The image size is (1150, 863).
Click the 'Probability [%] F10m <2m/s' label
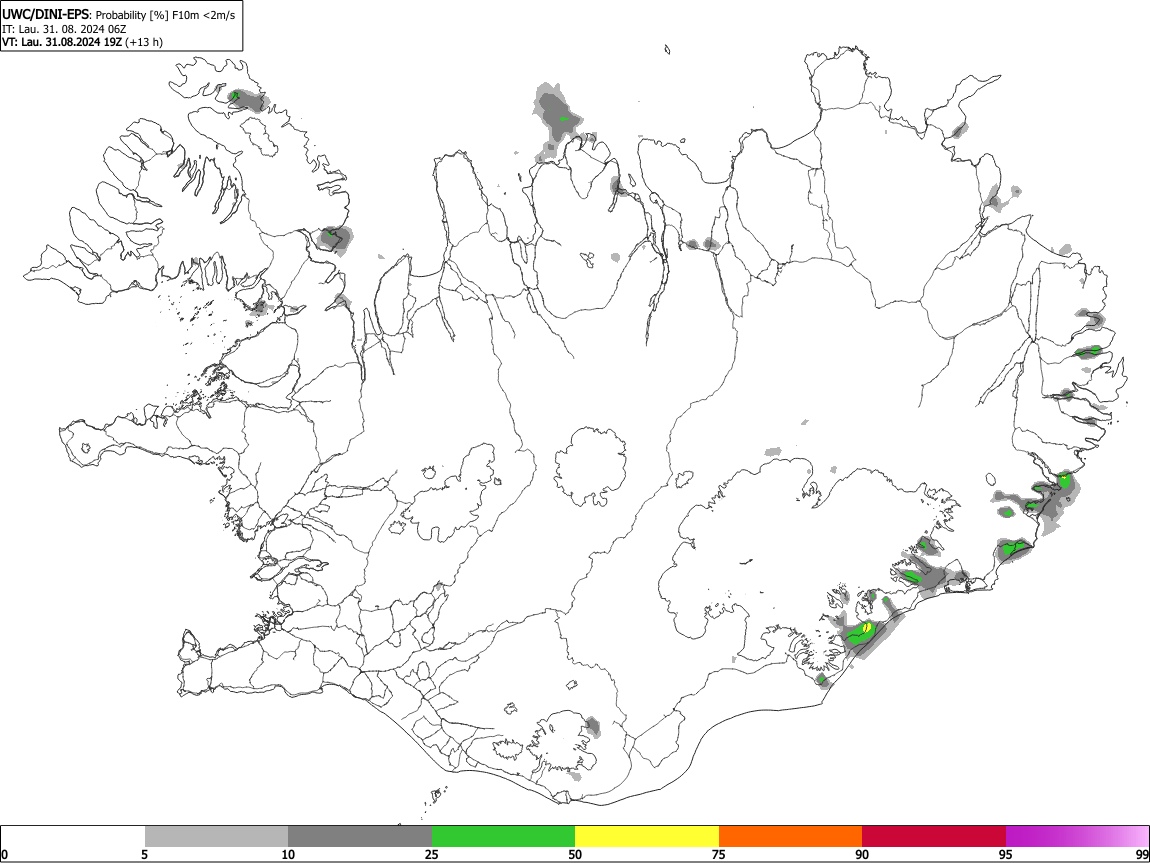[166, 15]
